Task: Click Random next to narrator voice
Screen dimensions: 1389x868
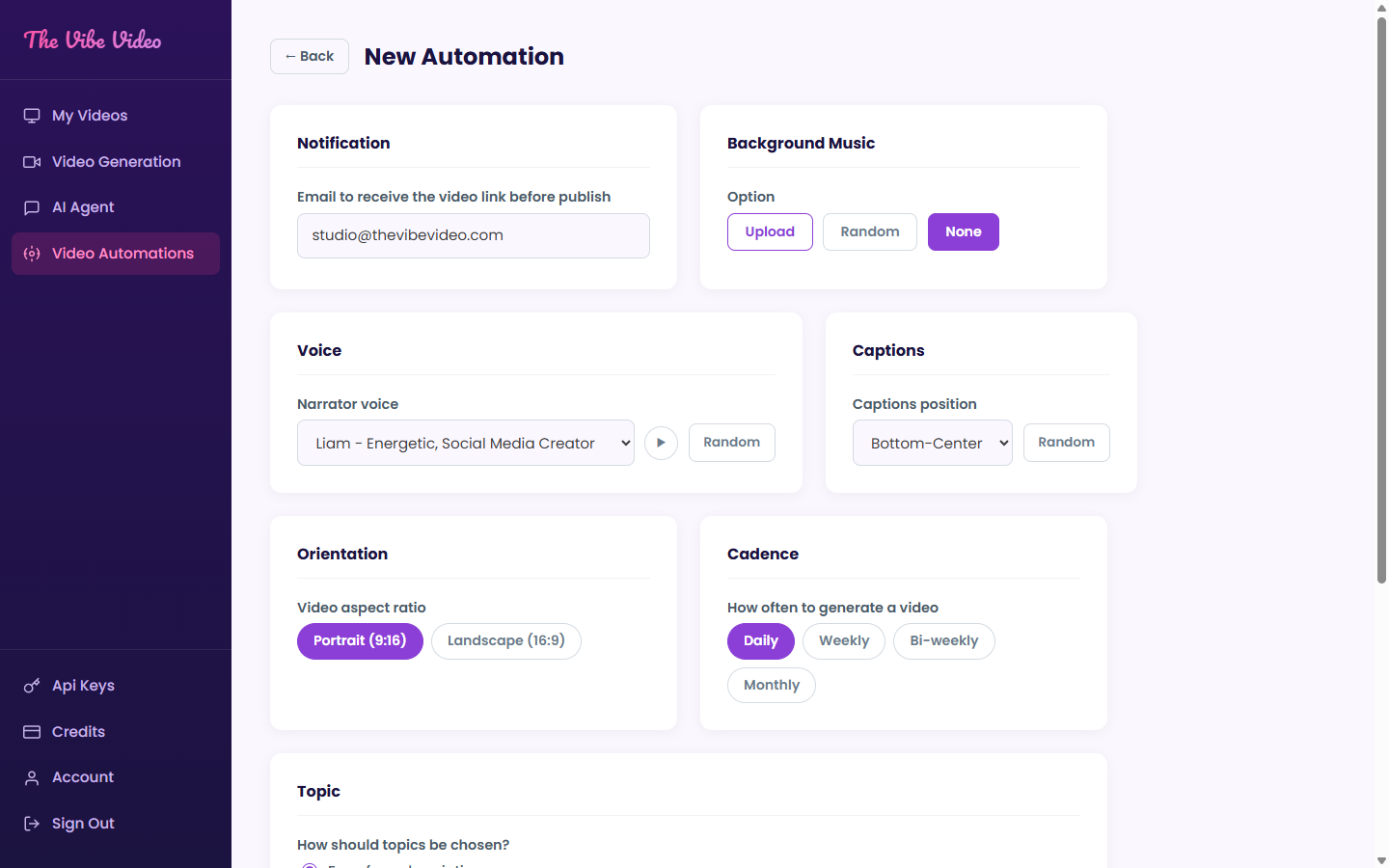Action: 732,443
